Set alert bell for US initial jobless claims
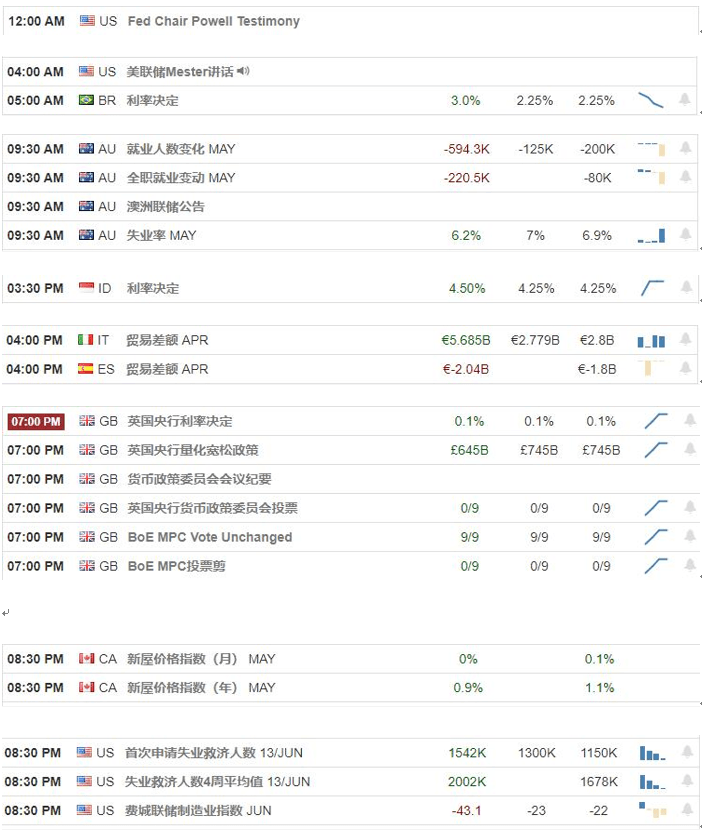The image size is (702, 830). 687,752
